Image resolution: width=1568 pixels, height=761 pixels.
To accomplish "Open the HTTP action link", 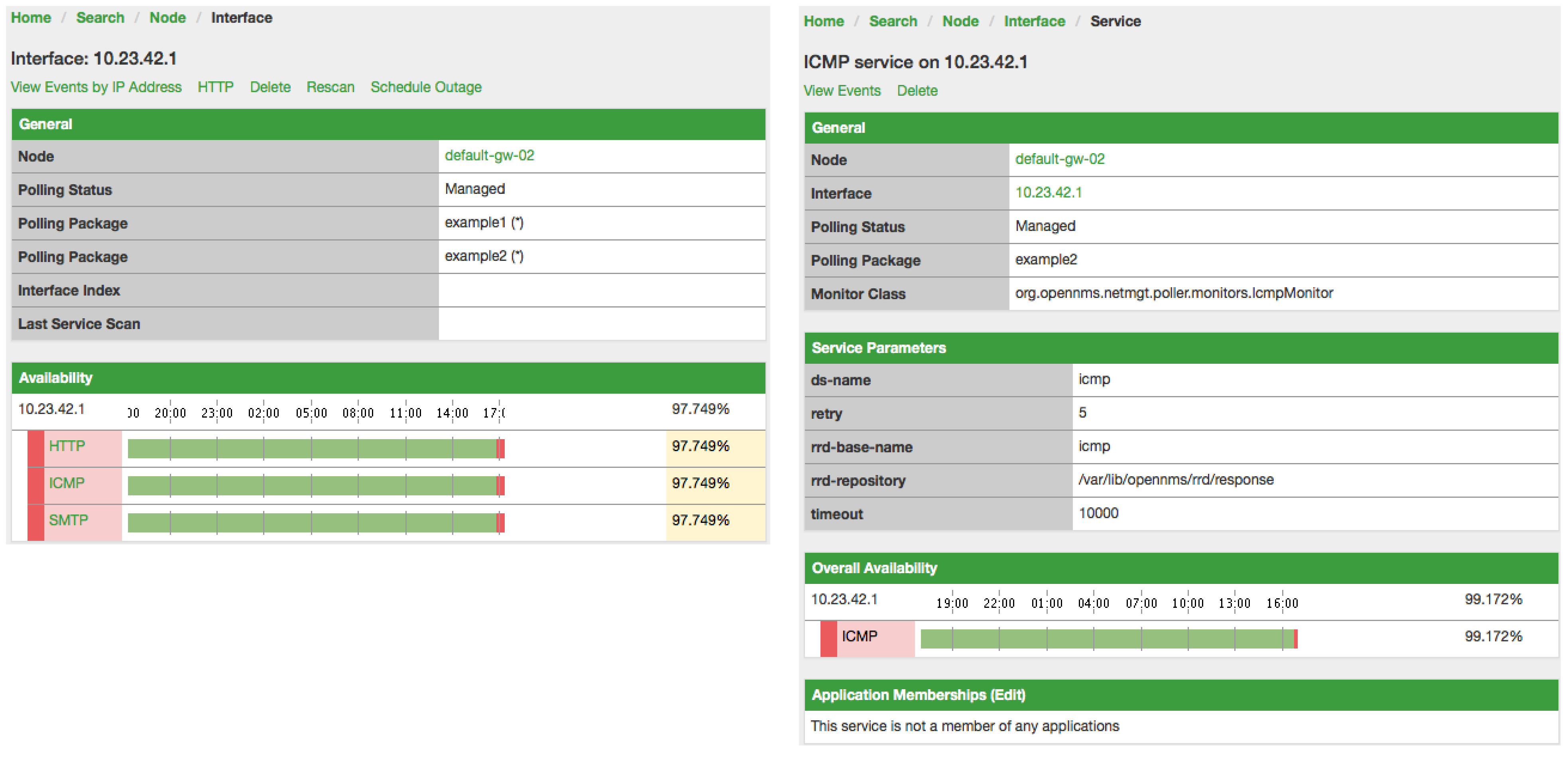I will click(x=215, y=87).
